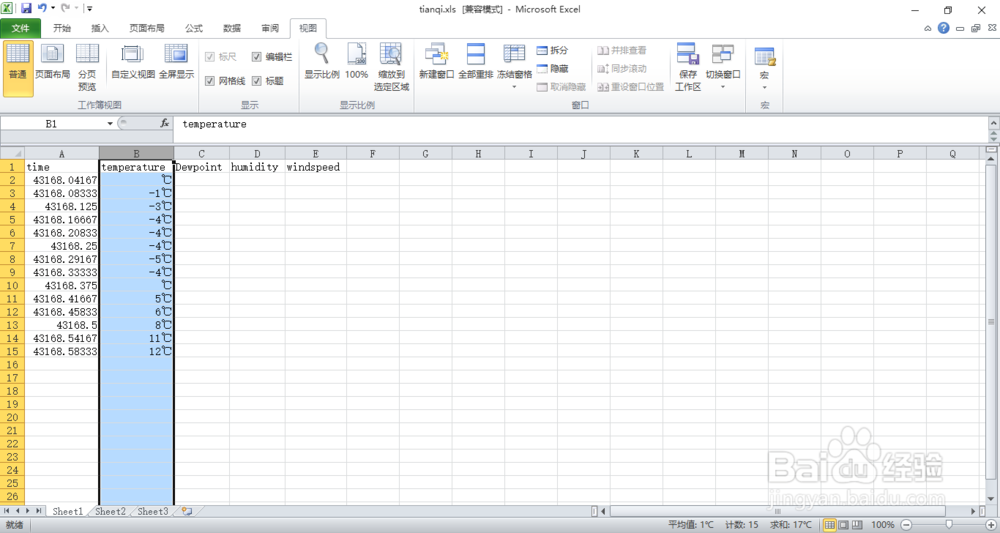Click first sheet navigation arrow

(x=6, y=511)
